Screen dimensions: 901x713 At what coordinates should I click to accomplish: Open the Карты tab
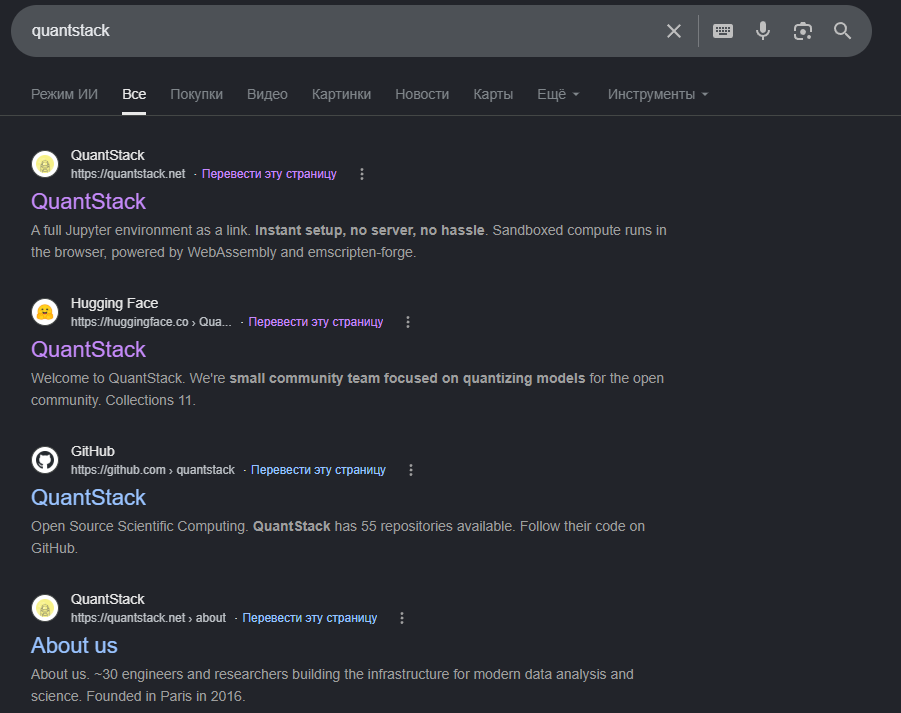click(x=493, y=94)
